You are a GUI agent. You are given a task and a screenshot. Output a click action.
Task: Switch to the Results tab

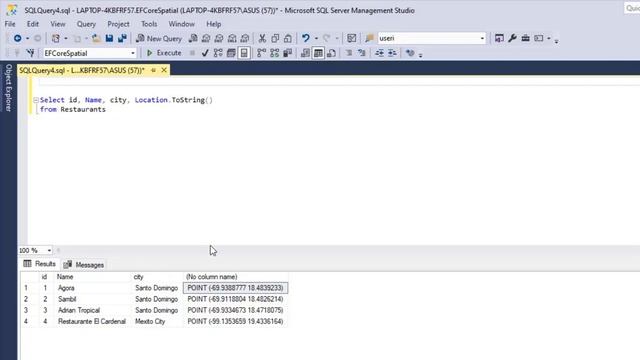(x=40, y=264)
